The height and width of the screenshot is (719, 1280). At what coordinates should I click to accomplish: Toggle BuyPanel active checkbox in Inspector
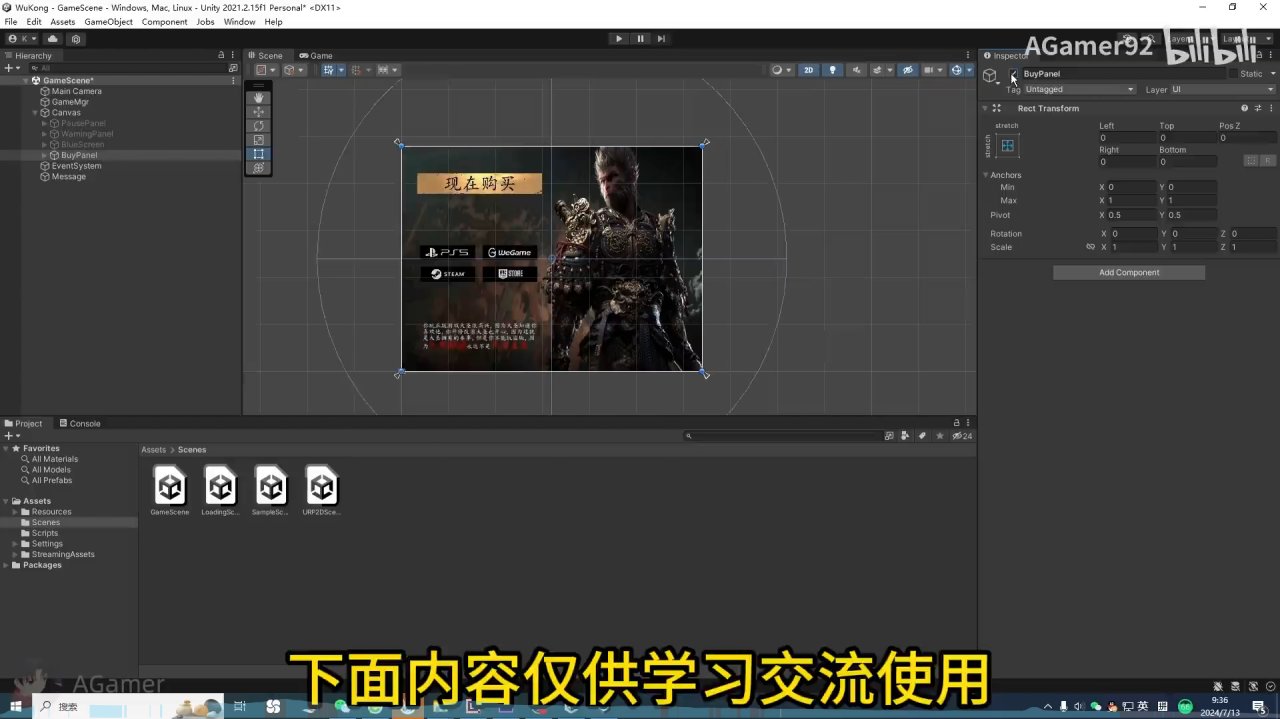(x=1013, y=74)
